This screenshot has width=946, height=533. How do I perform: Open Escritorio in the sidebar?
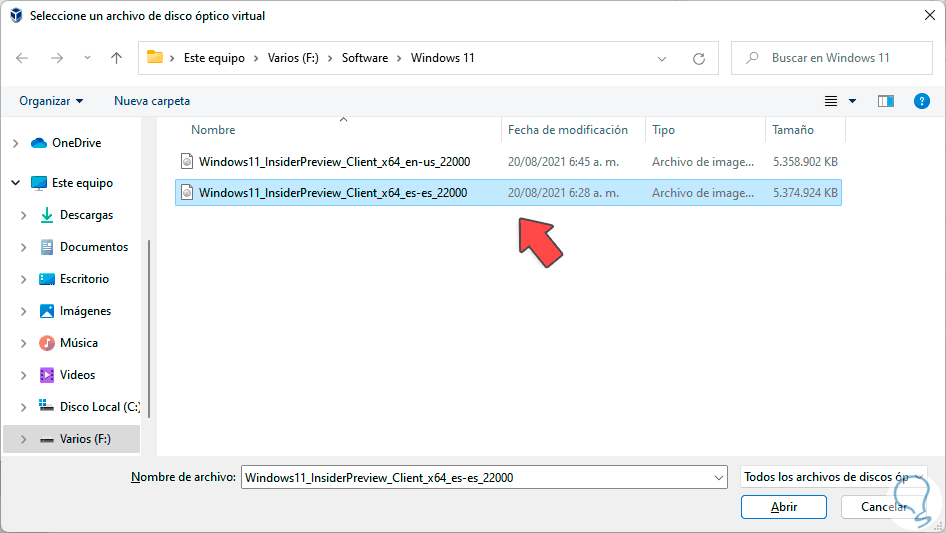pyautogui.click(x=84, y=279)
